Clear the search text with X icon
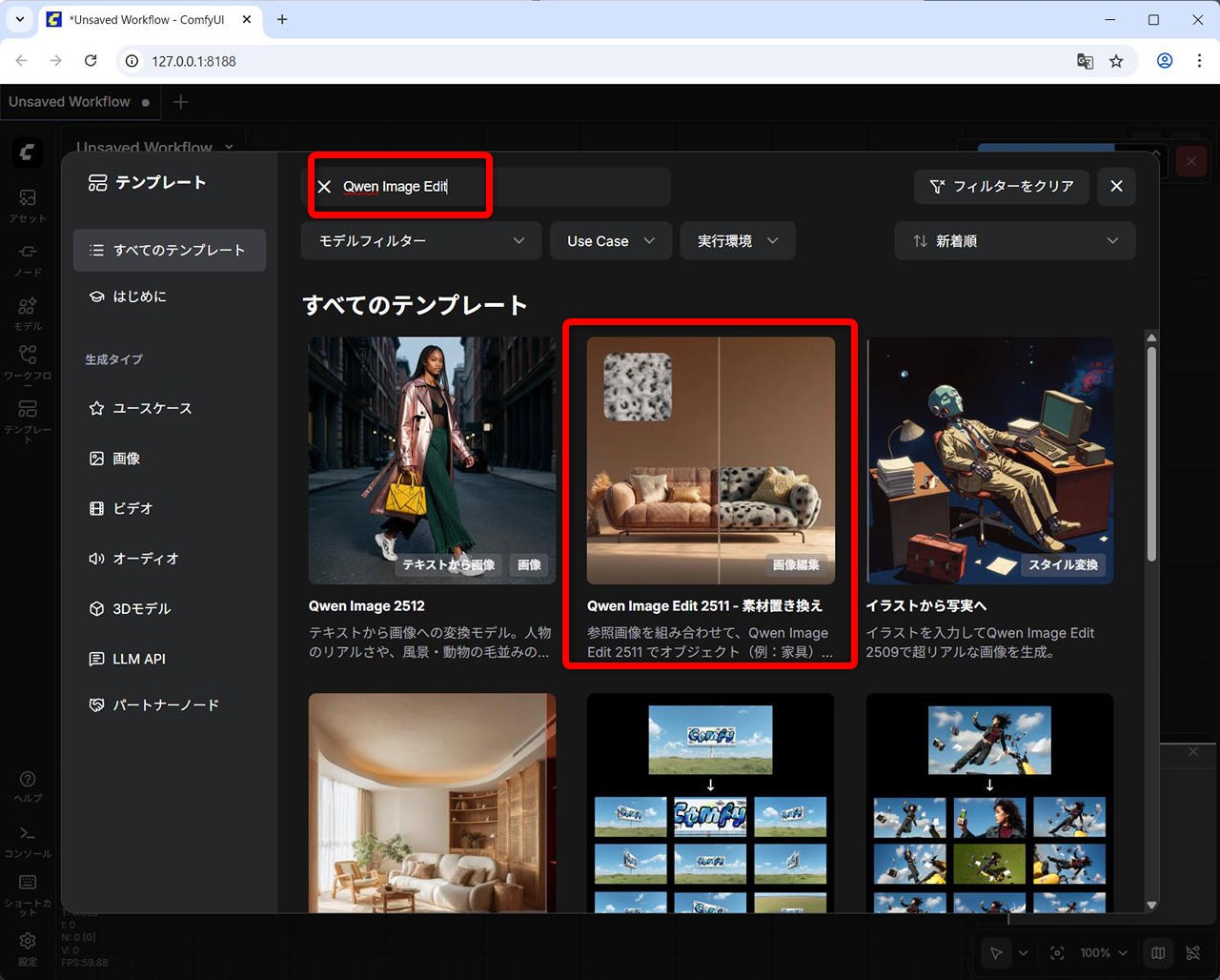The height and width of the screenshot is (980, 1220). (x=324, y=187)
